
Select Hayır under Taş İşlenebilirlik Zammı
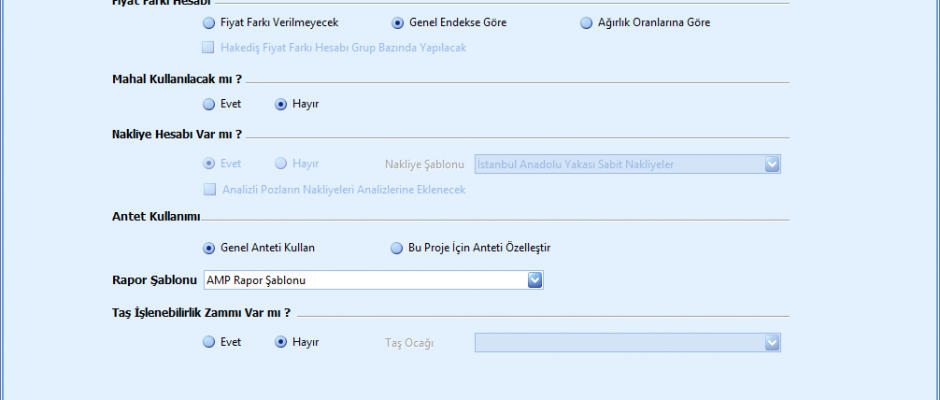tap(281, 342)
